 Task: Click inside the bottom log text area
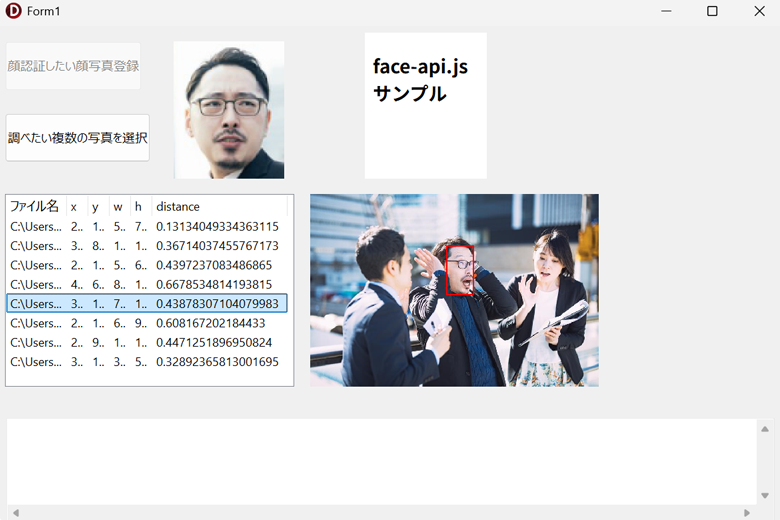pyautogui.click(x=382, y=462)
